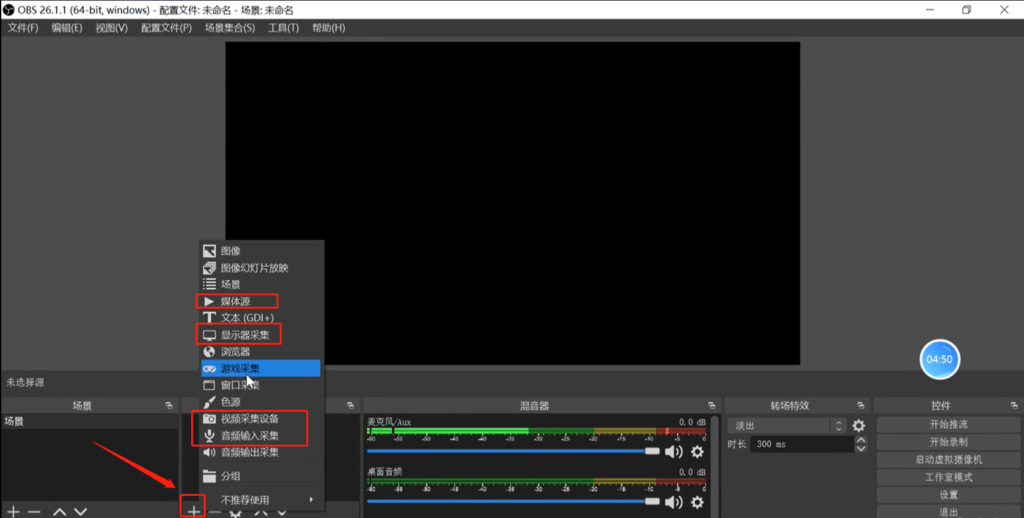Select 音频输出采集 audio output capture
The height and width of the screenshot is (518, 1024).
tap(261, 452)
